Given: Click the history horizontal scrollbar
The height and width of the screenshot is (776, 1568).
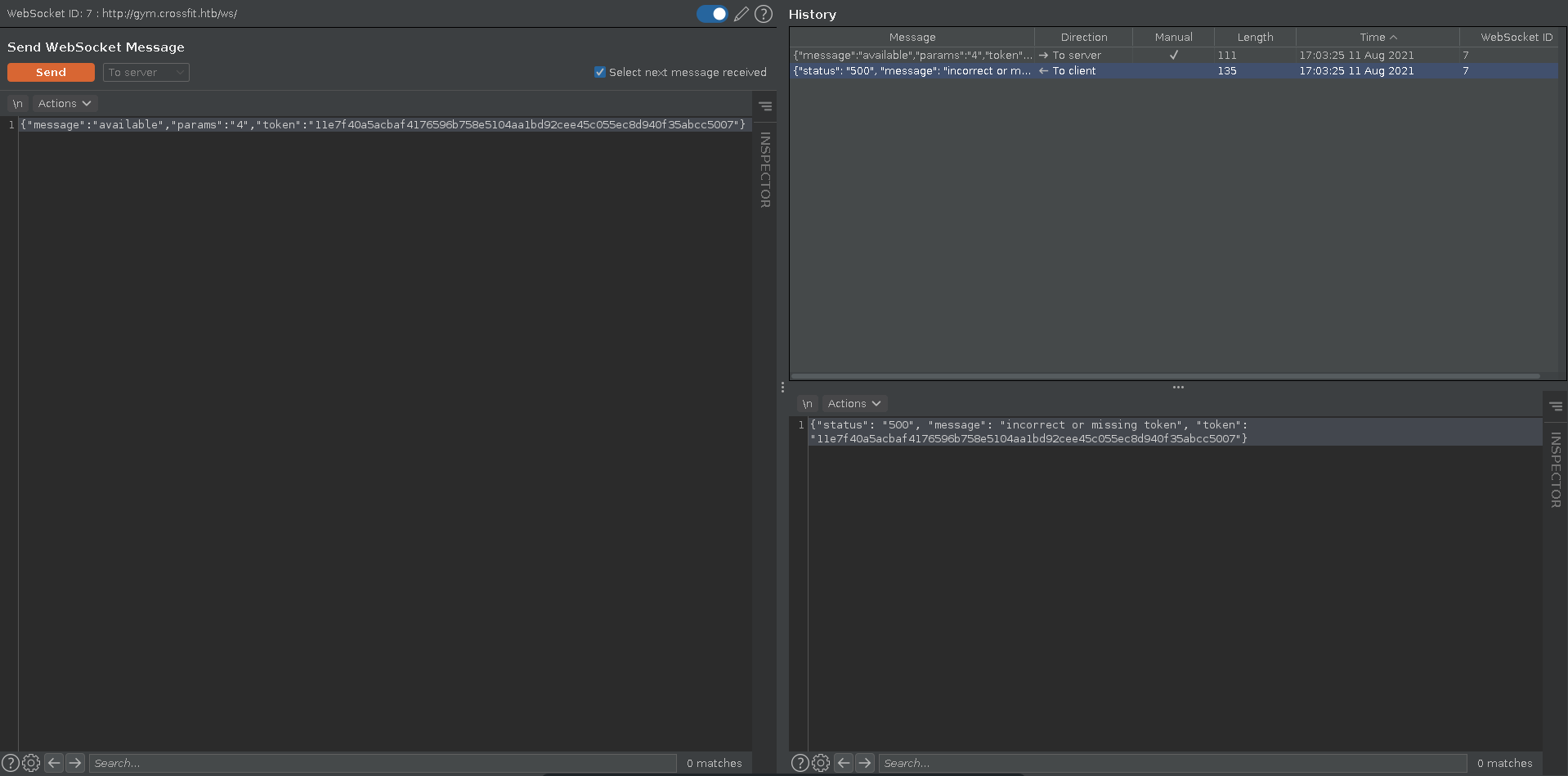Looking at the screenshot, I should [1165, 376].
